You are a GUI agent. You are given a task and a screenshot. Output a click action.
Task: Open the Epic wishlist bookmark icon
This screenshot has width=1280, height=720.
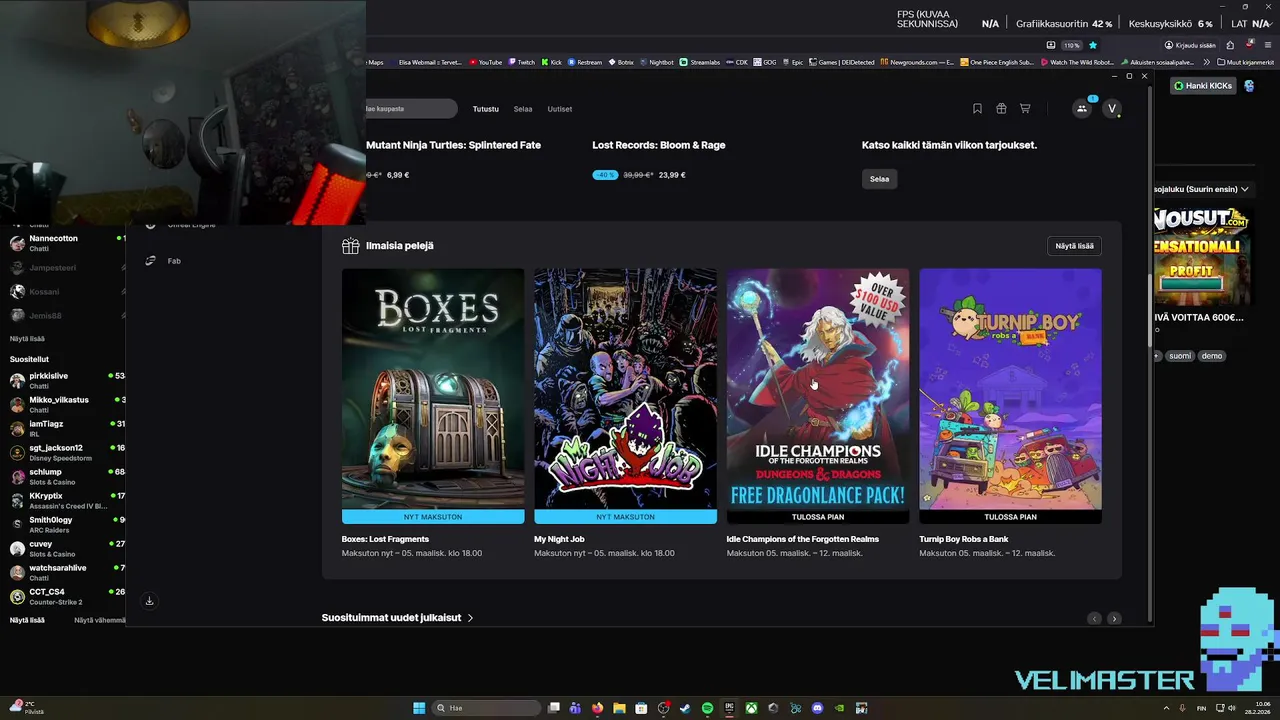(x=977, y=109)
